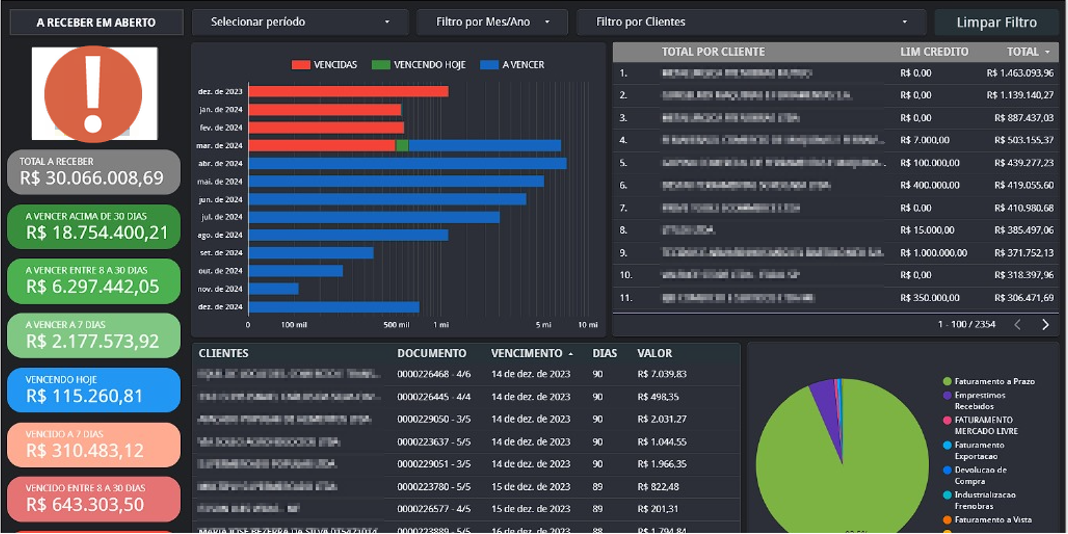Click Faturamento a Vista legend item
1068x534 pixels.
(988, 520)
